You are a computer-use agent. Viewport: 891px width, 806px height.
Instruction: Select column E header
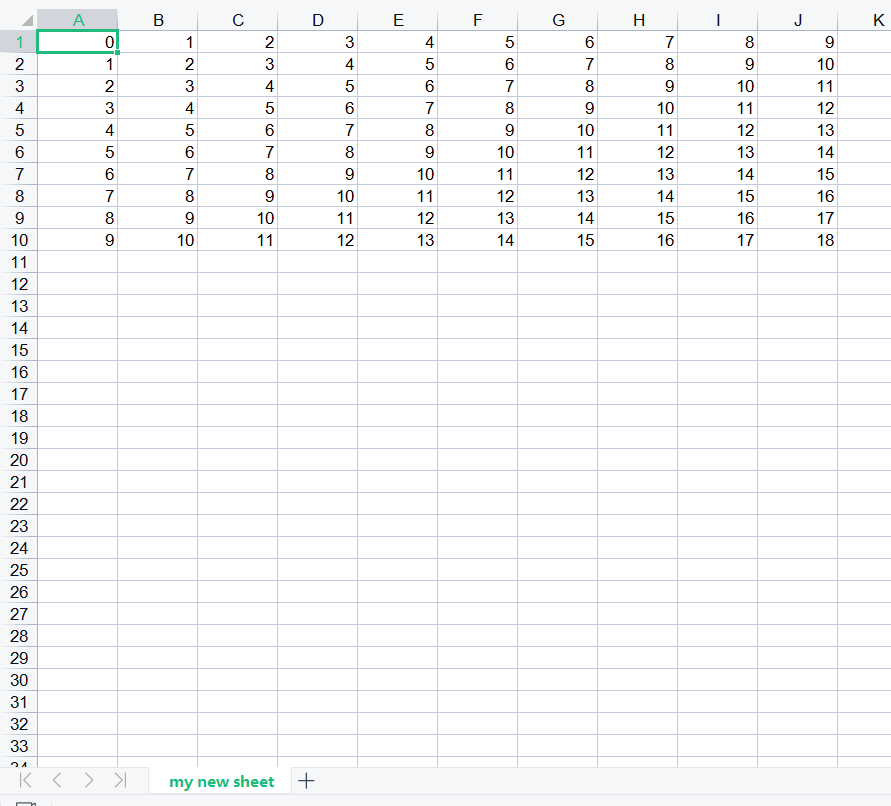[x=398, y=20]
